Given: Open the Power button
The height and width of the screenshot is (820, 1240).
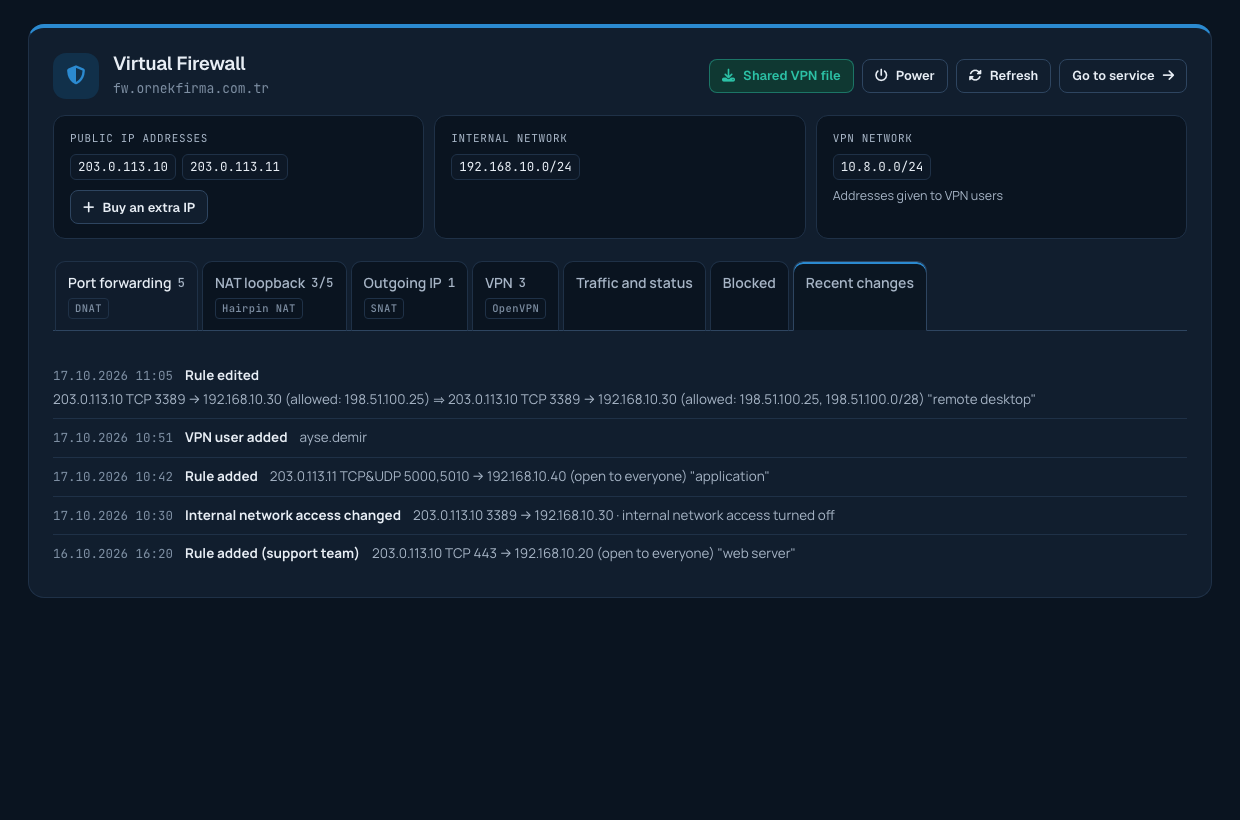Looking at the screenshot, I should coord(904,76).
